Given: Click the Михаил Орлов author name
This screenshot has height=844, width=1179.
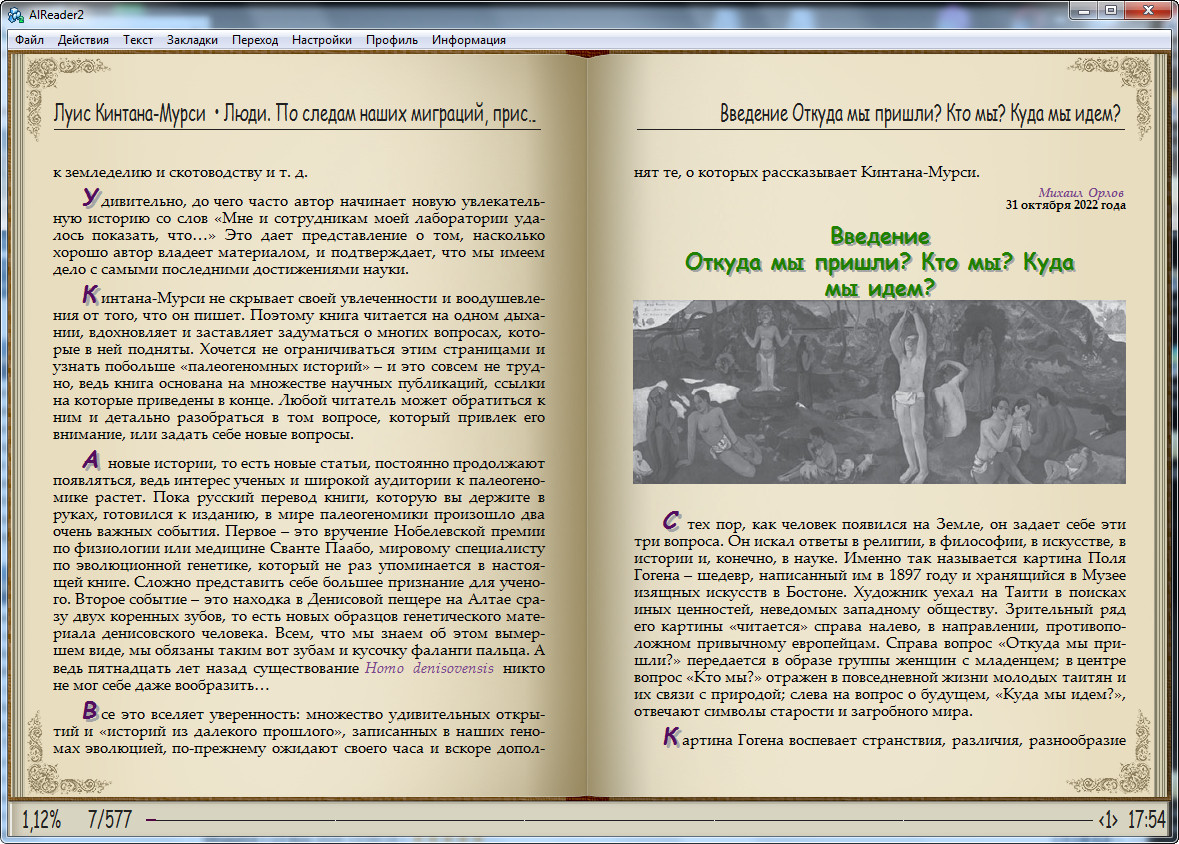Looking at the screenshot, I should (1081, 193).
